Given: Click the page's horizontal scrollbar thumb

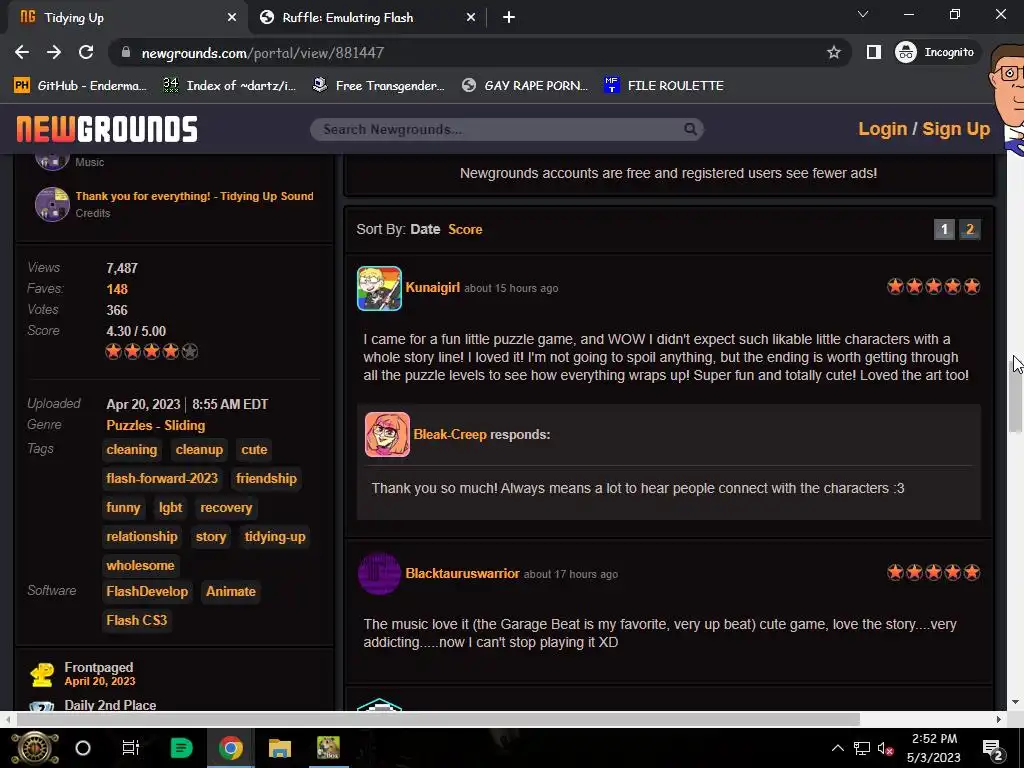Looking at the screenshot, I should point(438,720).
